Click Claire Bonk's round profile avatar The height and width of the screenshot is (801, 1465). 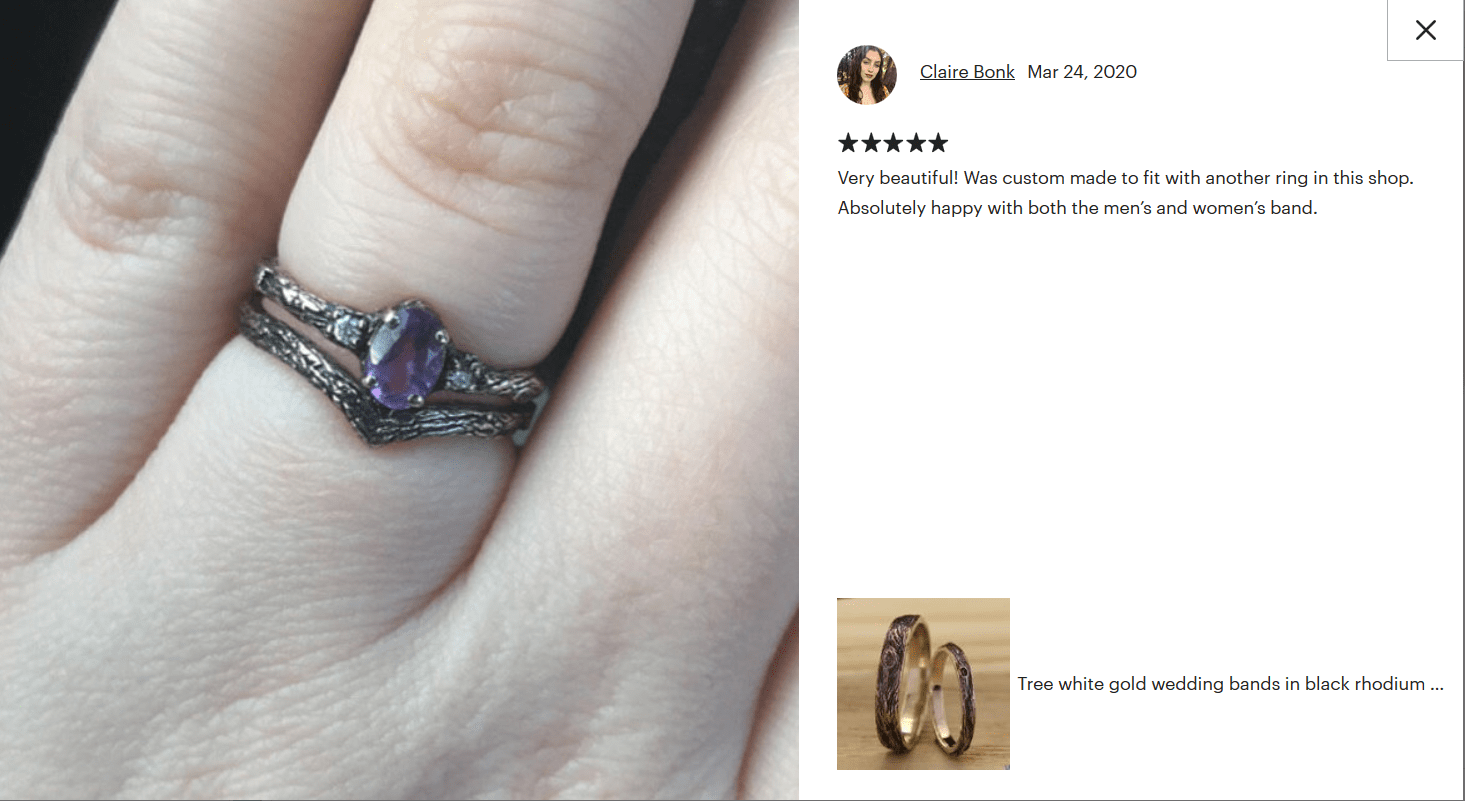coord(866,75)
